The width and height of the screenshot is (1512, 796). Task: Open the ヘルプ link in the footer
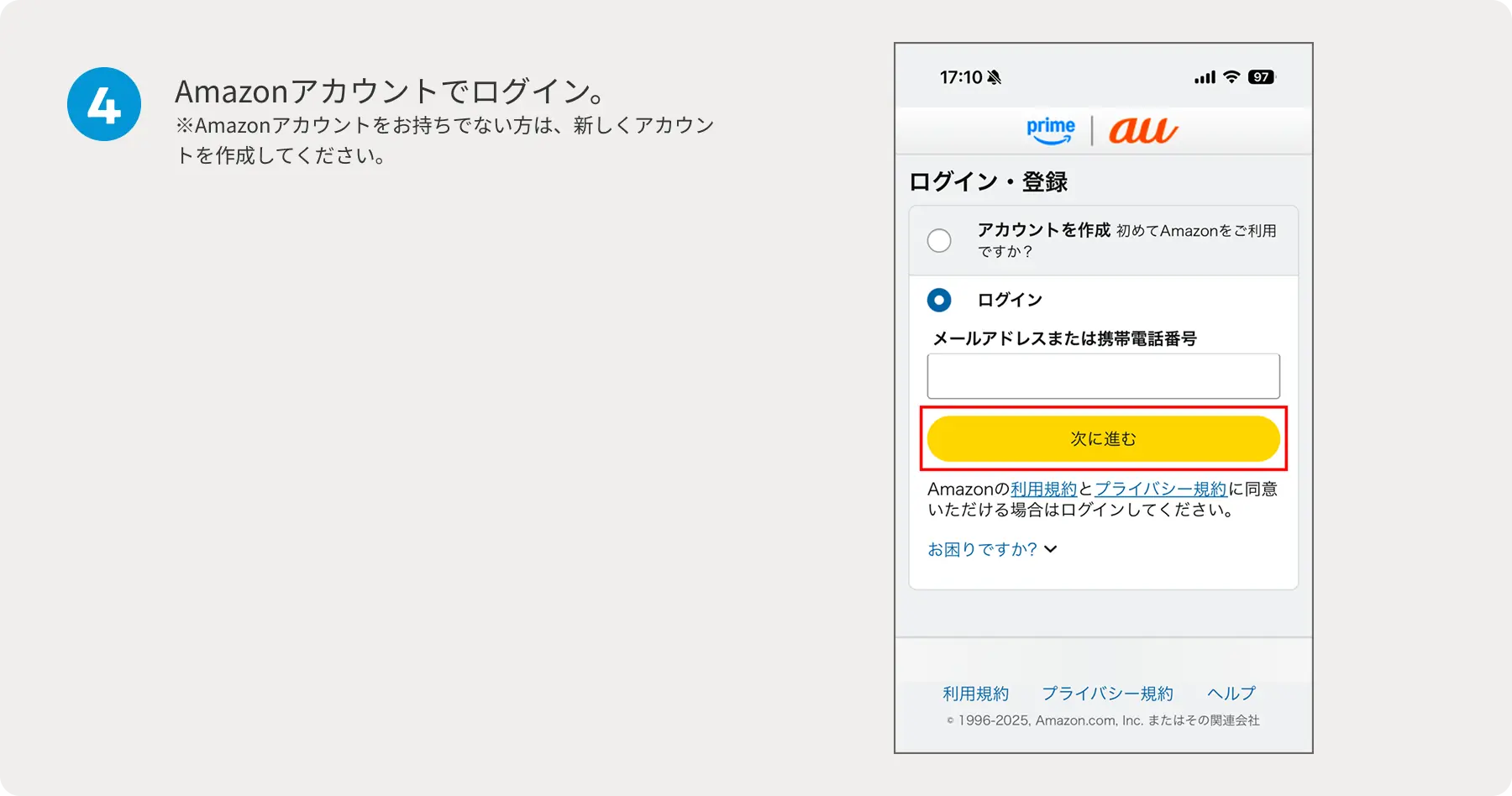pyautogui.click(x=1231, y=693)
